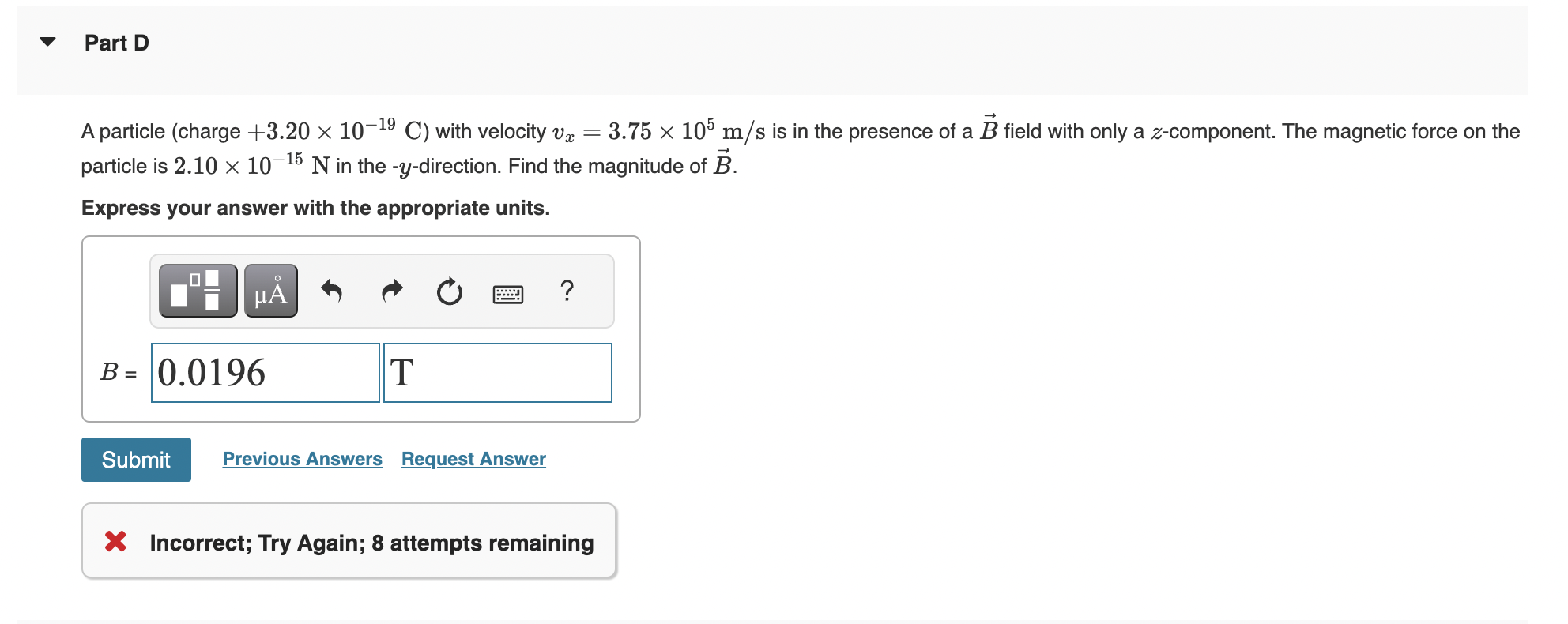
Task: Click the Part D heading
Action: (x=115, y=43)
